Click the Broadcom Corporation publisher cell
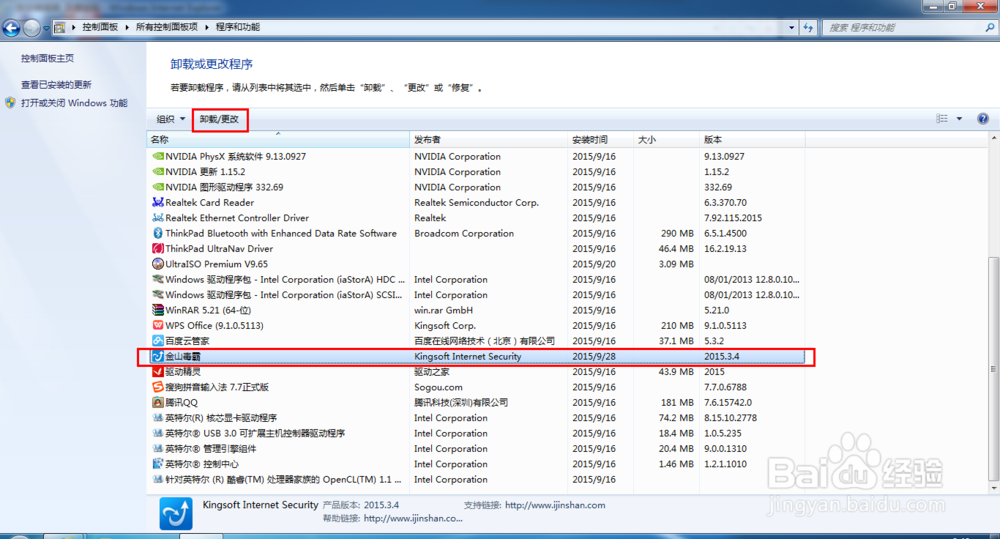Viewport: 1000px width, 539px height. click(x=464, y=233)
